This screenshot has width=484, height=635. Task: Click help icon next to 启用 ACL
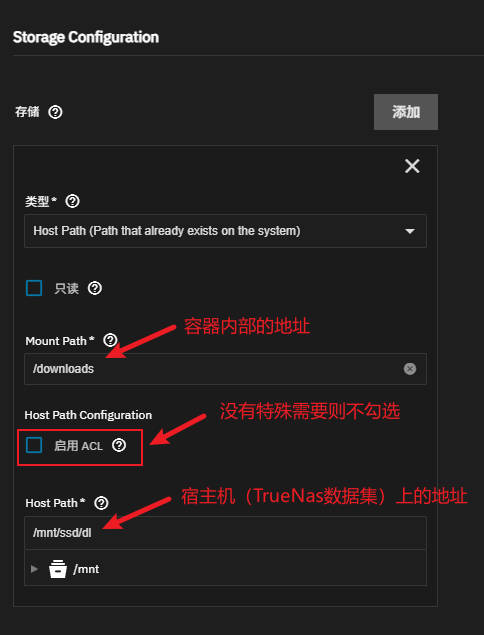coord(119,445)
